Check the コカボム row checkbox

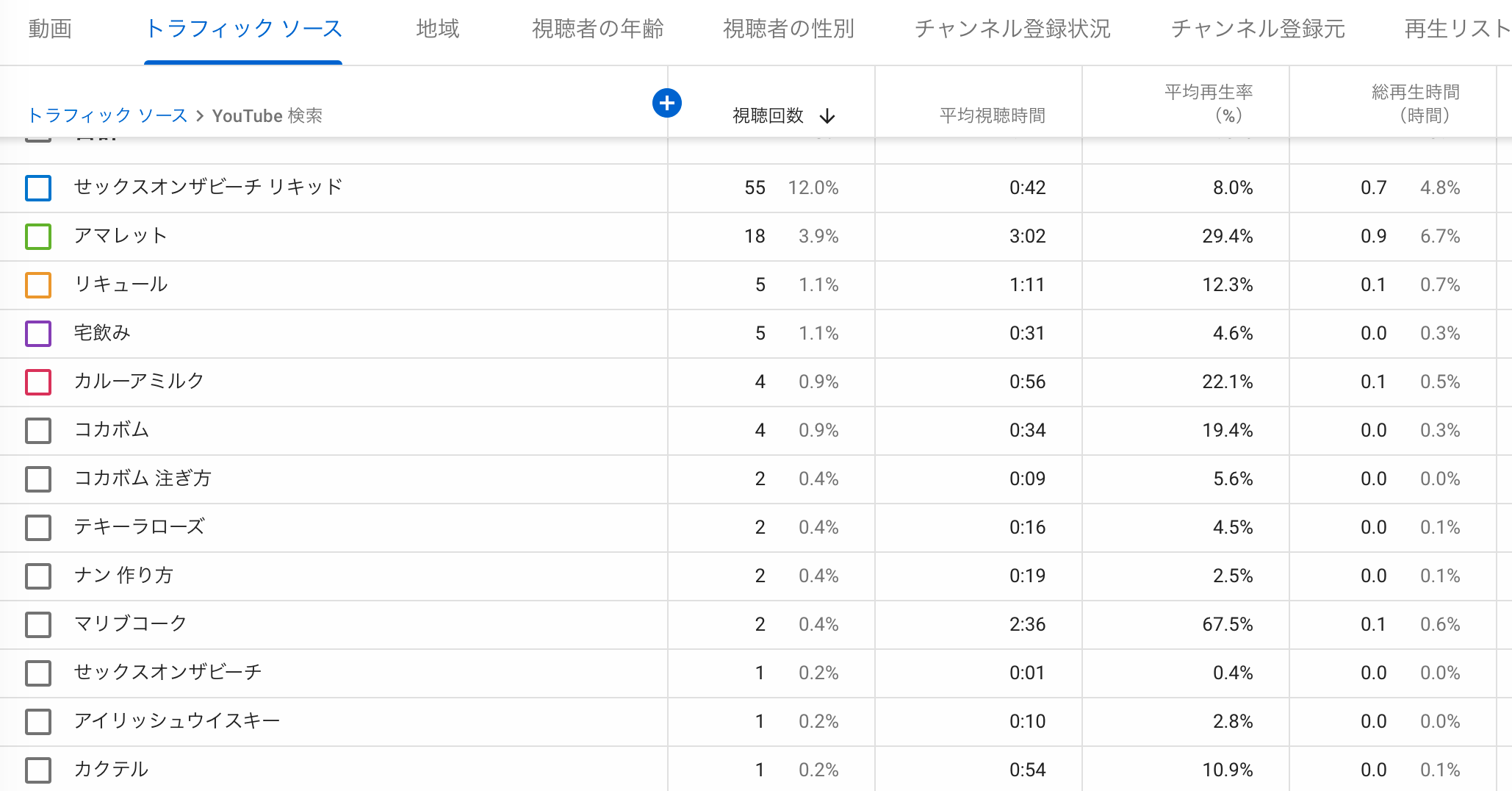click(x=38, y=431)
